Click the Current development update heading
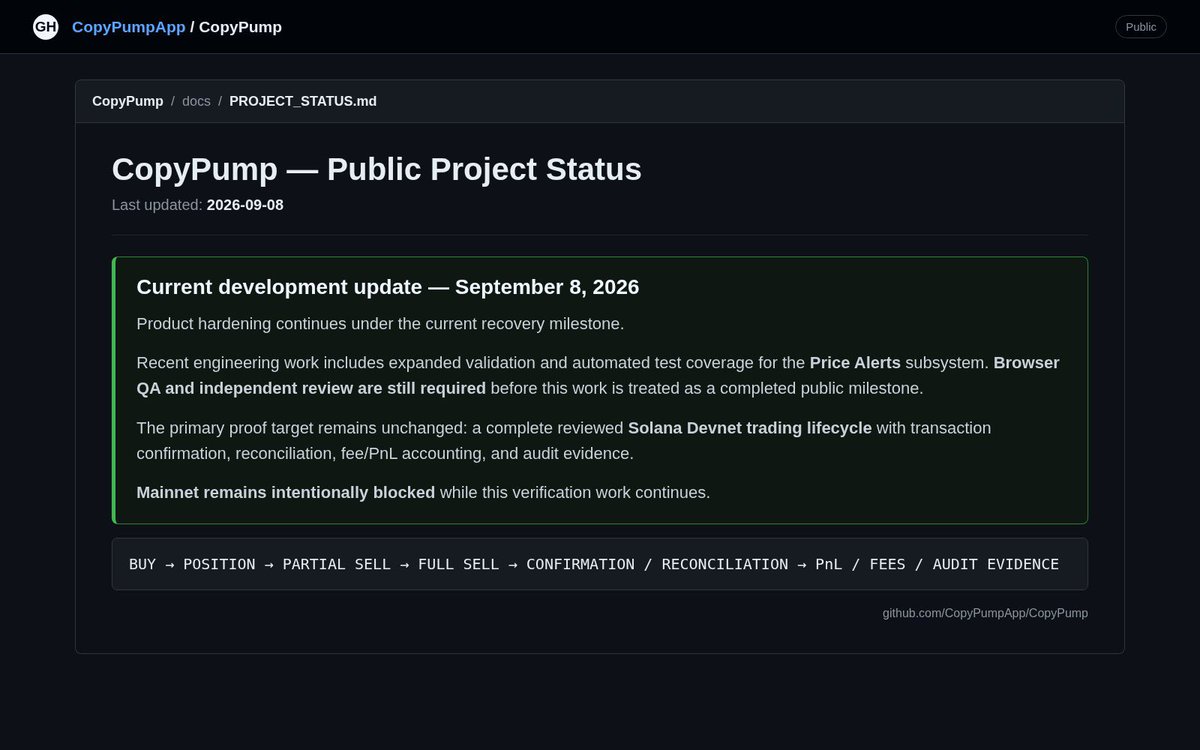Image resolution: width=1200 pixels, height=750 pixels. pyautogui.click(x=388, y=287)
